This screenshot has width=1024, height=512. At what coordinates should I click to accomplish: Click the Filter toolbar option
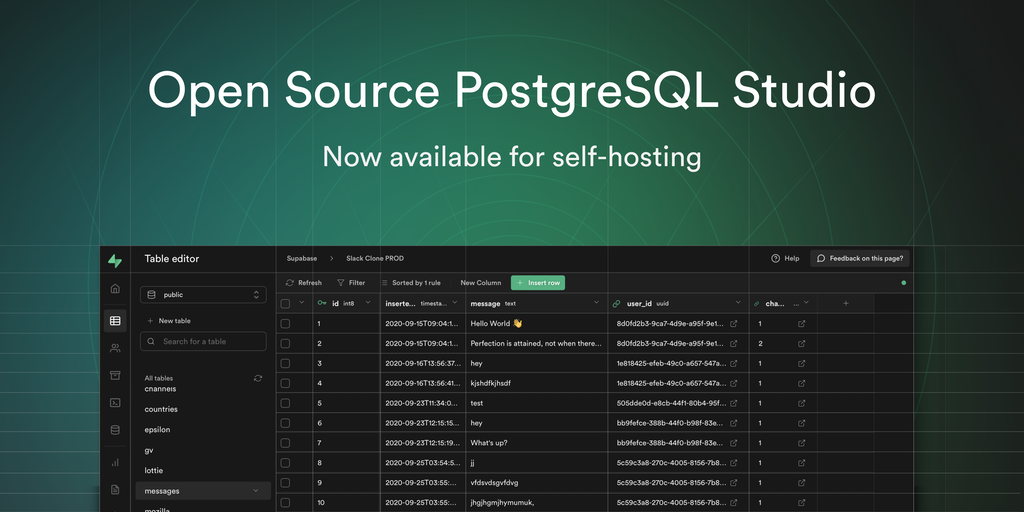pos(351,283)
